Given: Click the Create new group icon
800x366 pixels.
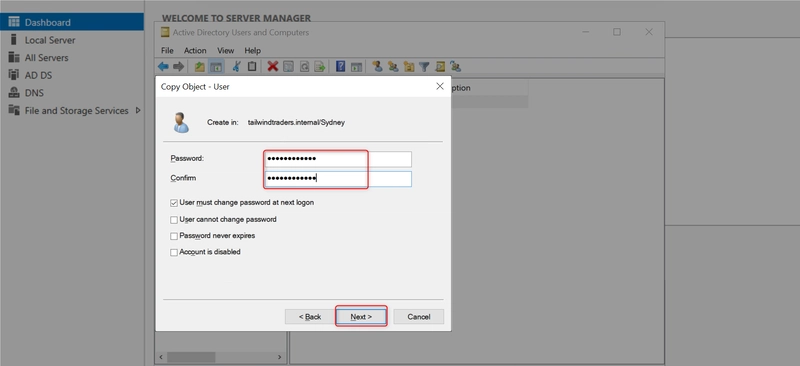Looking at the screenshot, I should tap(393, 66).
